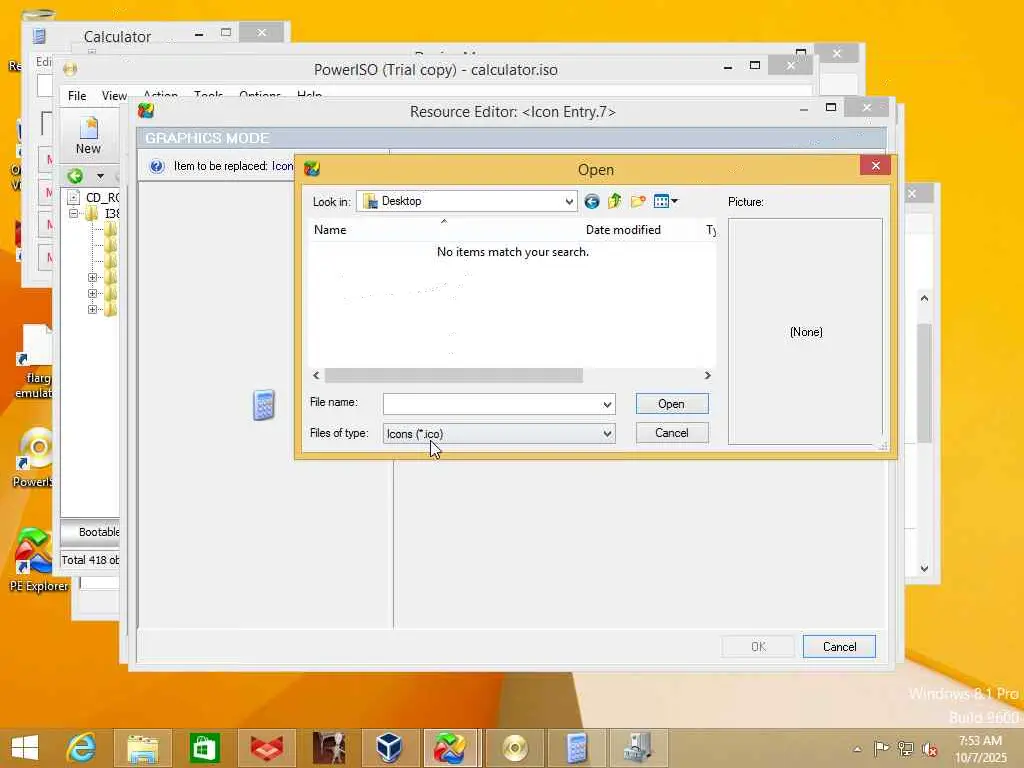Click the Calculator window title icon
Screen dimensions: 1024x768
pos(39,35)
